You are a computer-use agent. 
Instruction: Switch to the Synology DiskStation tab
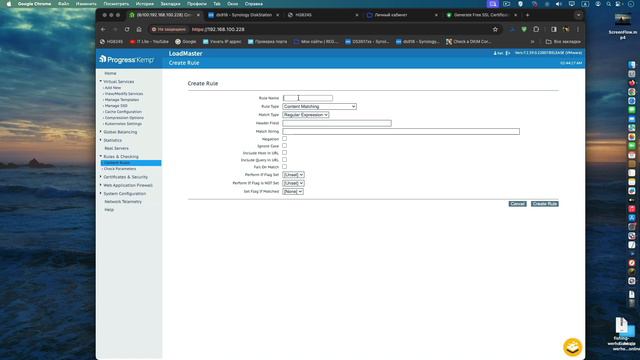(244, 15)
